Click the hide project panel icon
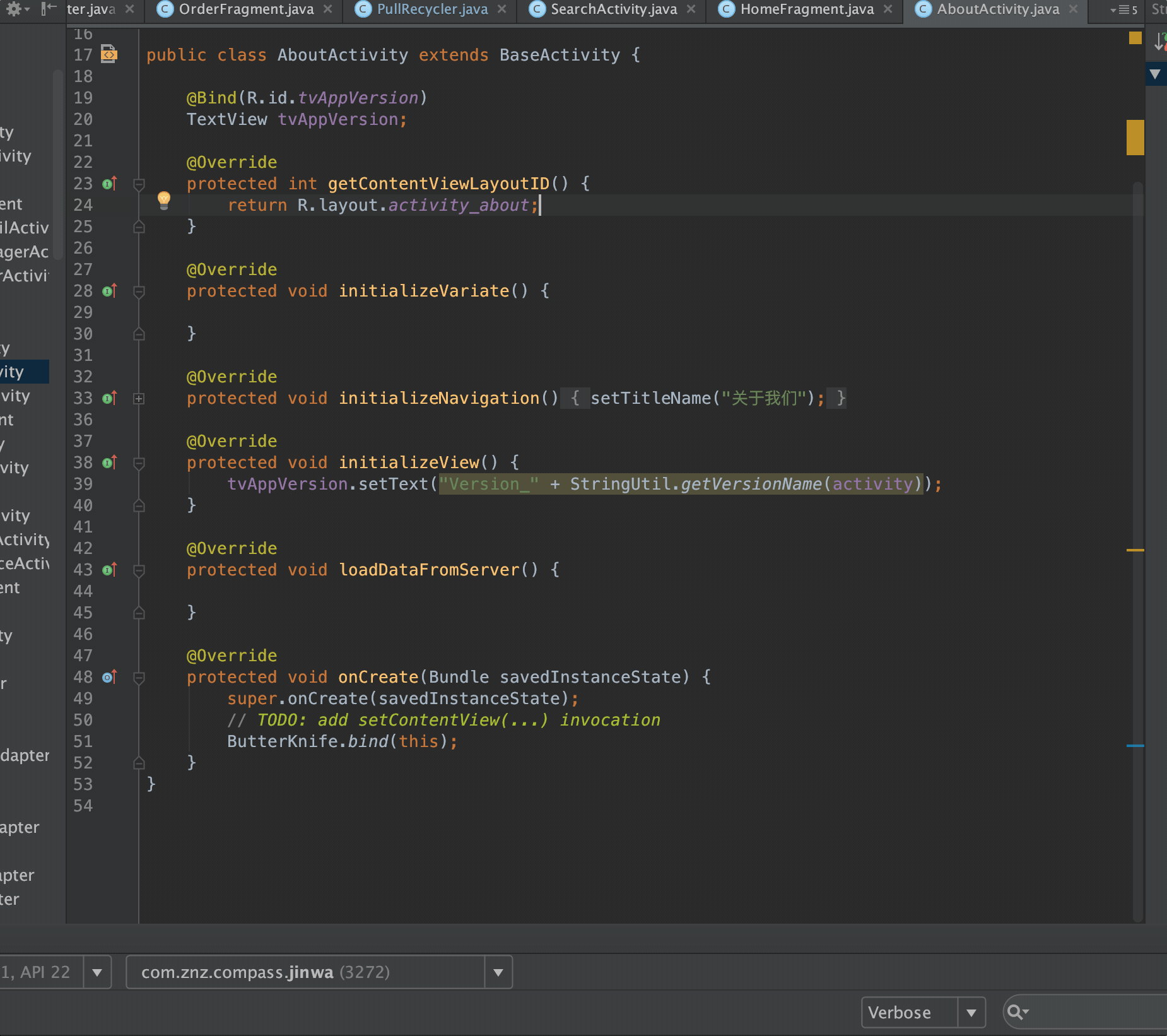The height and width of the screenshot is (1036, 1167). click(x=49, y=9)
